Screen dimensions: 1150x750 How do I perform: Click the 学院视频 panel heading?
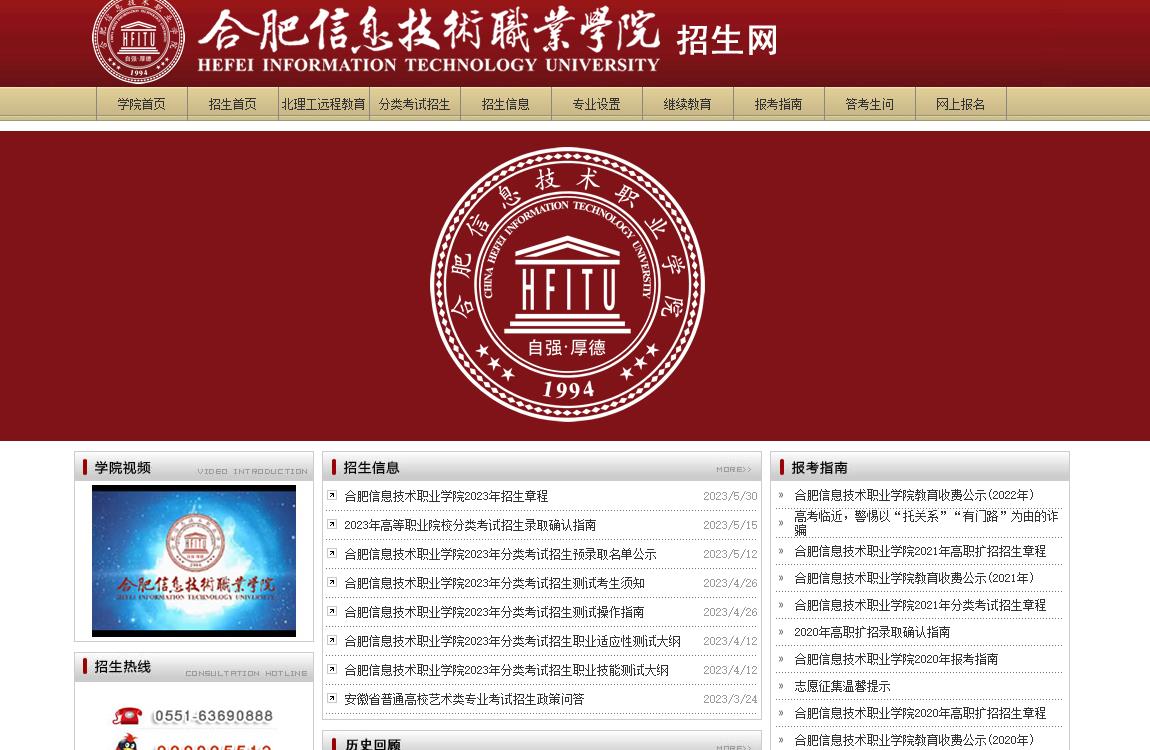pos(122,468)
